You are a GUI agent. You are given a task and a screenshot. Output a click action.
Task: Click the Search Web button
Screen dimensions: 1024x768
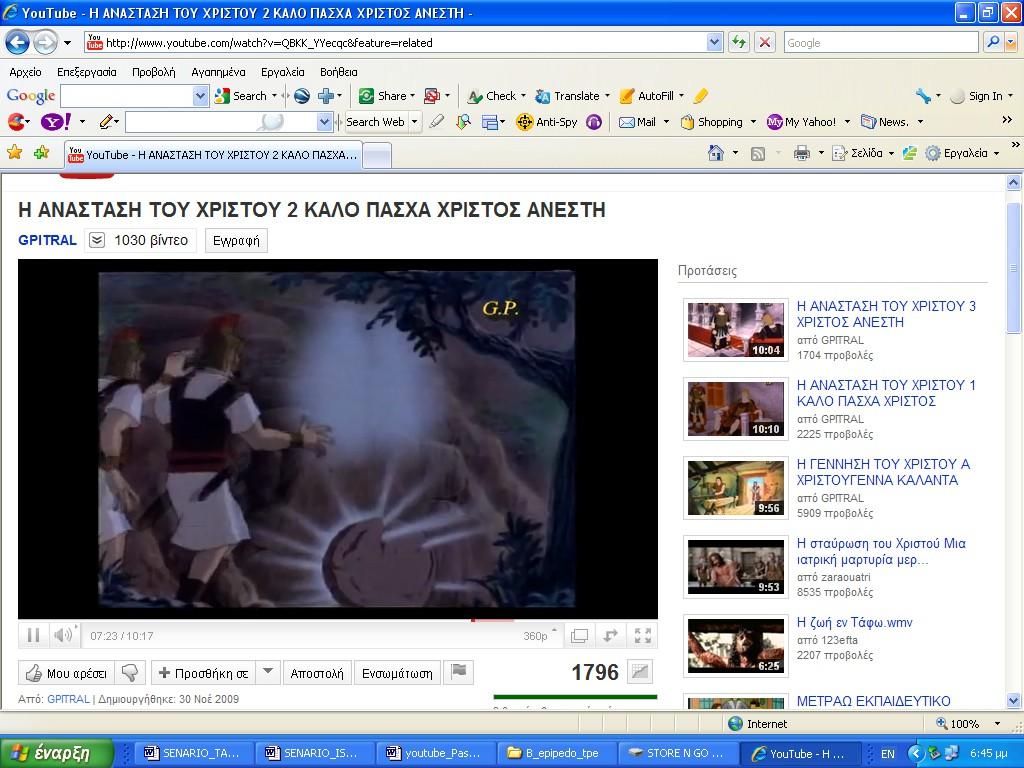click(376, 121)
